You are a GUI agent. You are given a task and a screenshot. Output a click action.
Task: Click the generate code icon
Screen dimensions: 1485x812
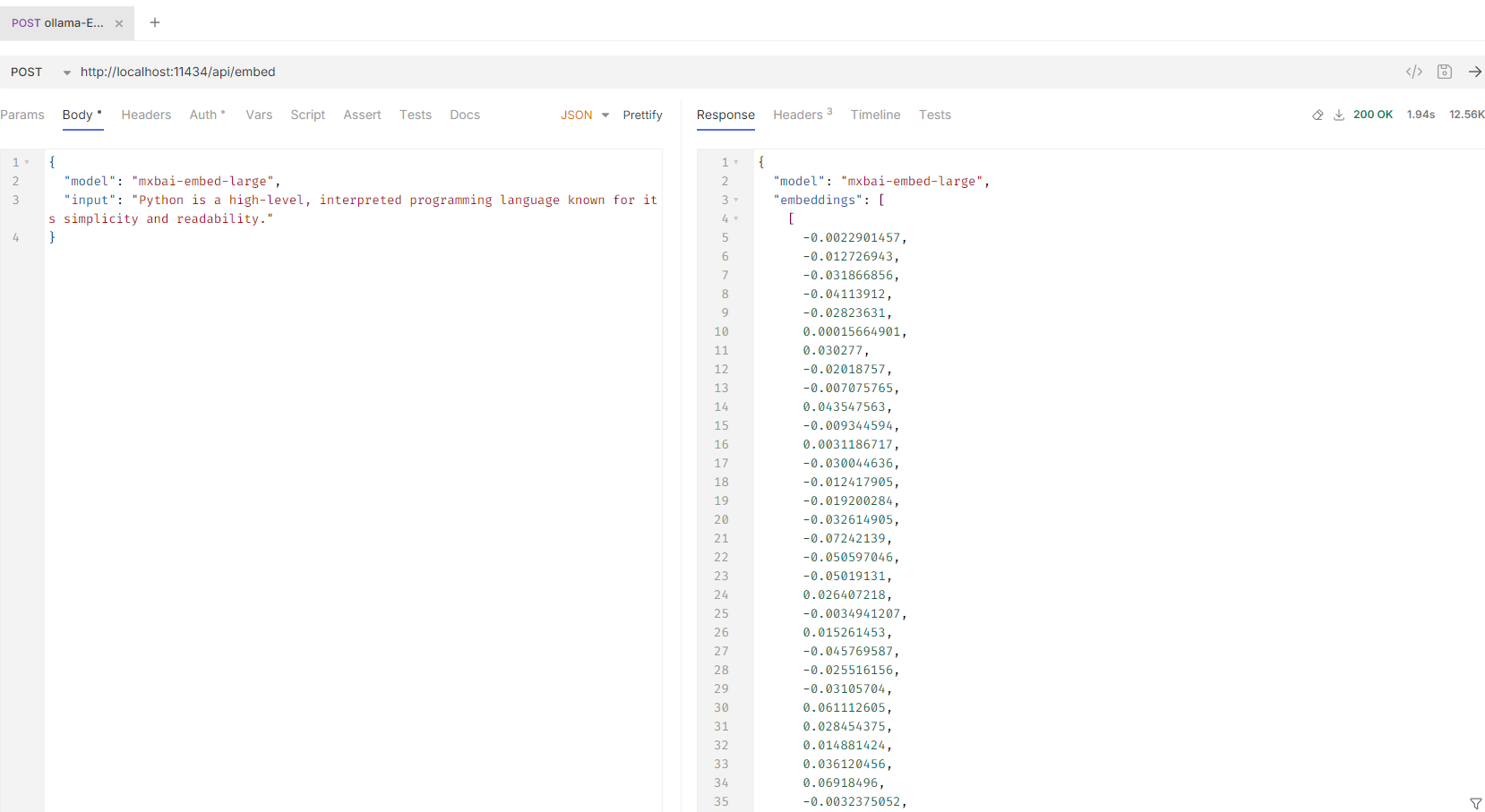(1414, 72)
